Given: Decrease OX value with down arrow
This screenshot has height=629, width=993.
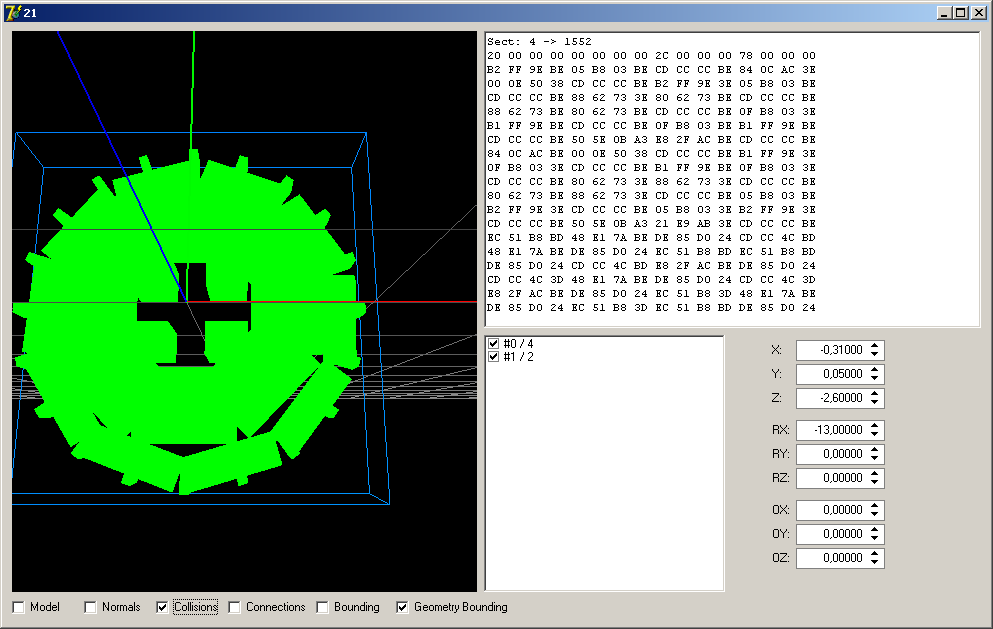Looking at the screenshot, I should point(875,514).
